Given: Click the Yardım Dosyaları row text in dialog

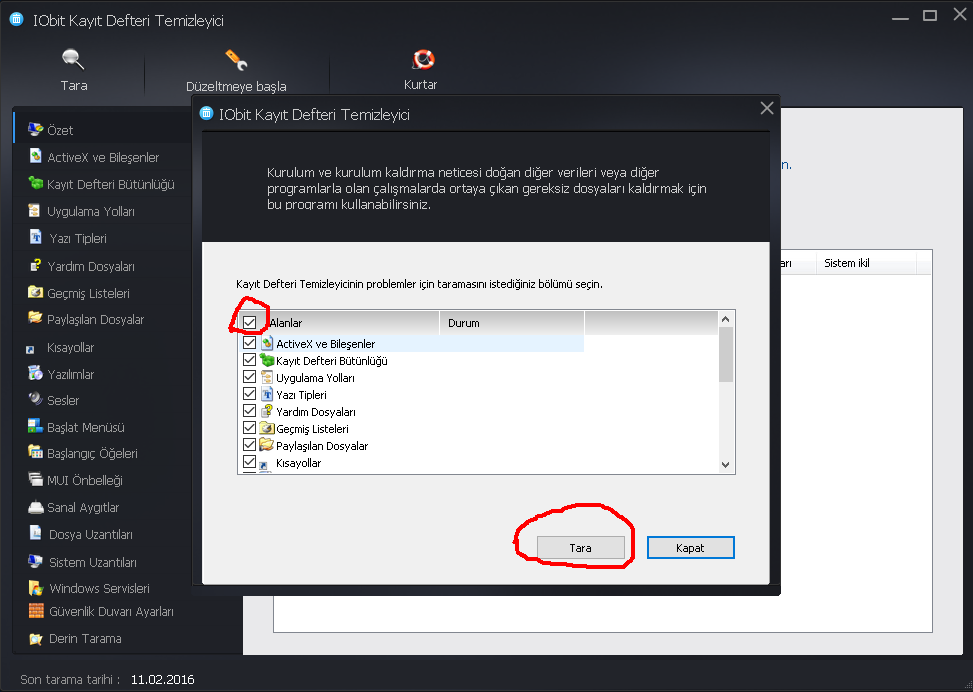Looking at the screenshot, I should pos(316,412).
